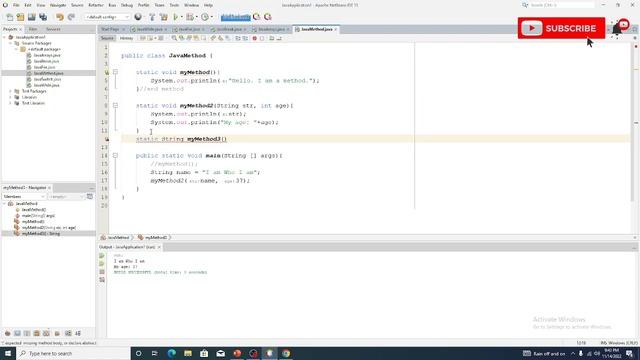This screenshot has height=360, width=640.
Task: Collapse the JavaMethod class node in Navigator
Action: point(4,204)
